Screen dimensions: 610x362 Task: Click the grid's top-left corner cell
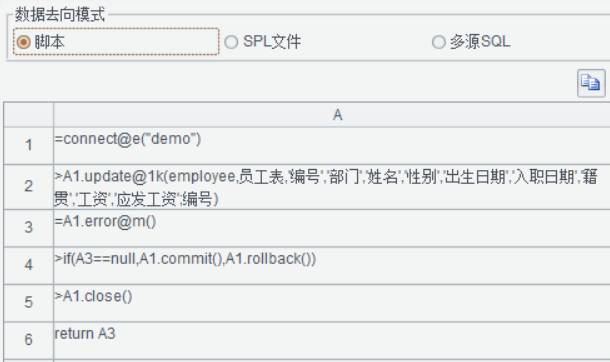pos(28,115)
